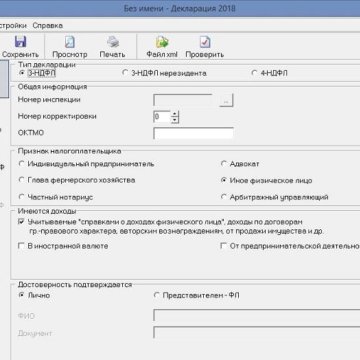Viewport: 360px width, 360px height.
Task: Click the ФИО representative field
Action: tap(257, 315)
